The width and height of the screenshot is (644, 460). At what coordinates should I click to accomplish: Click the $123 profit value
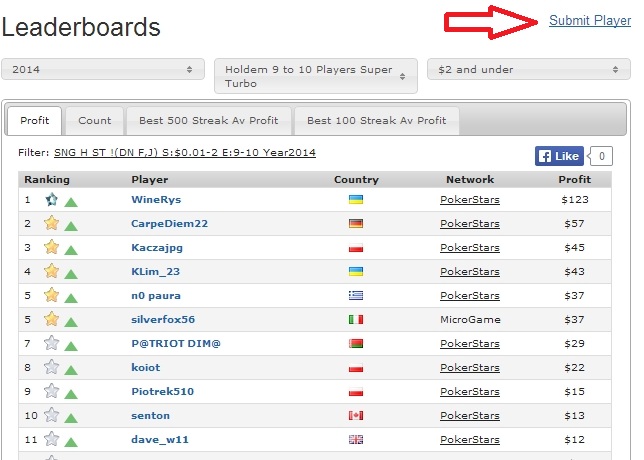pyautogui.click(x=575, y=200)
